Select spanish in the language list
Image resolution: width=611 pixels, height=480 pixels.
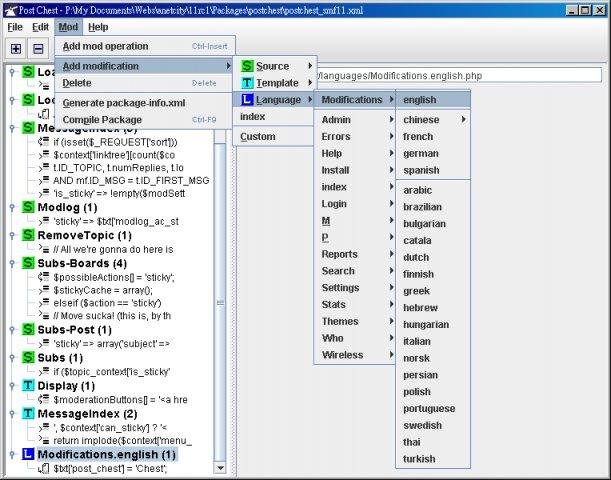pos(433,170)
